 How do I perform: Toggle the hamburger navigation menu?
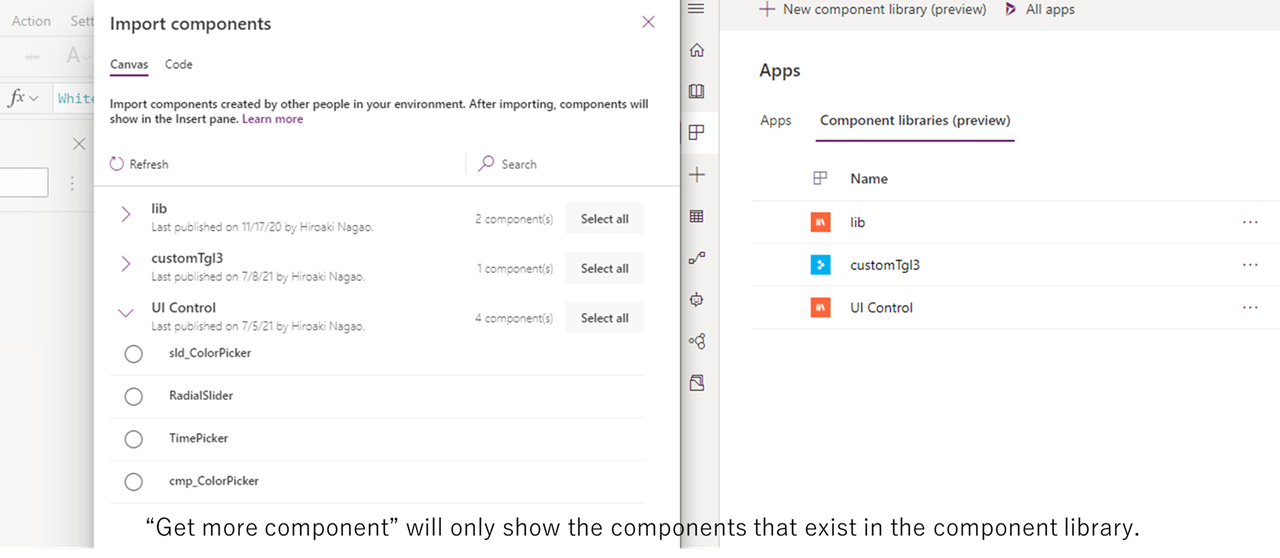point(697,9)
